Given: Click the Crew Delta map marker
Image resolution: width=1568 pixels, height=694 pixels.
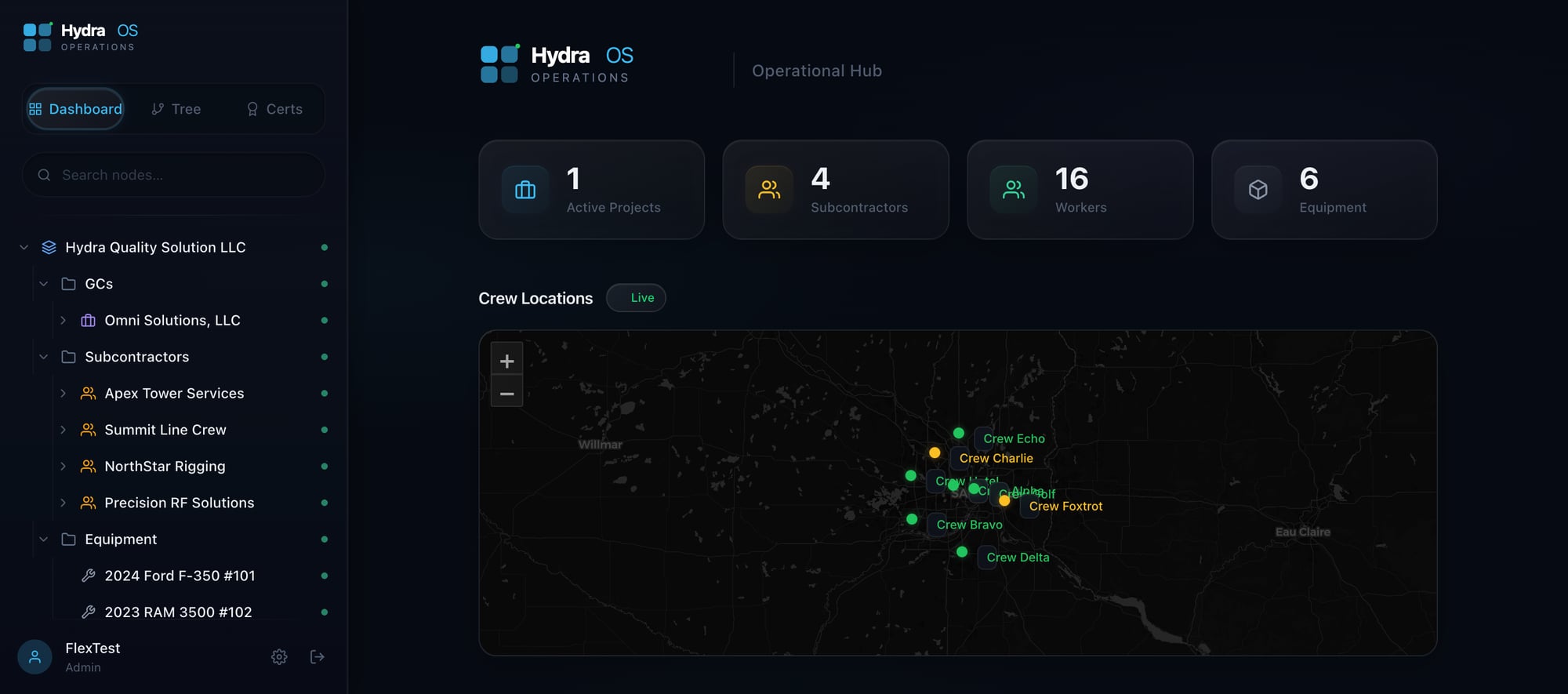Looking at the screenshot, I should 962,552.
